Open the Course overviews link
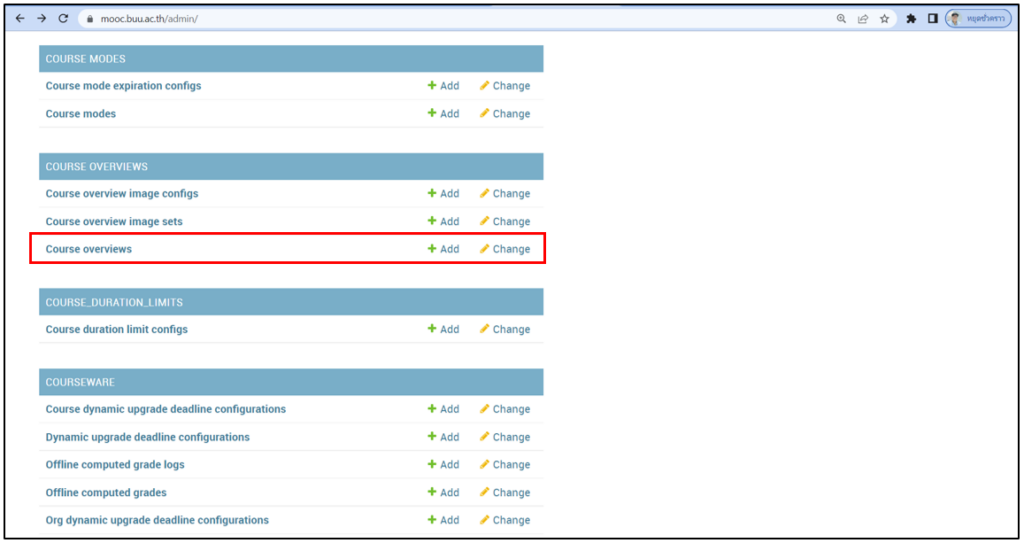 tap(88, 249)
